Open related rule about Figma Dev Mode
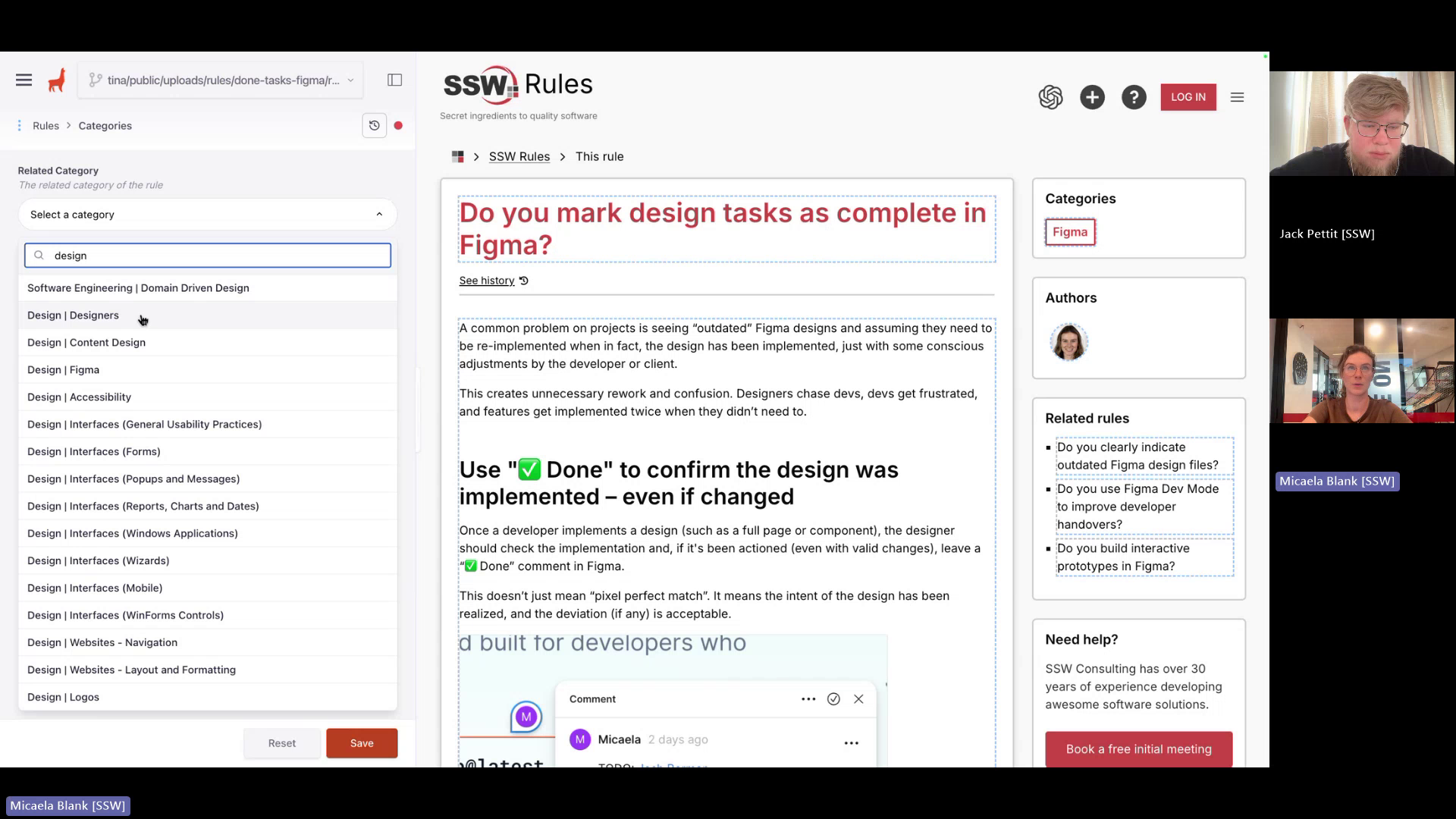The height and width of the screenshot is (819, 1456). click(x=1145, y=507)
